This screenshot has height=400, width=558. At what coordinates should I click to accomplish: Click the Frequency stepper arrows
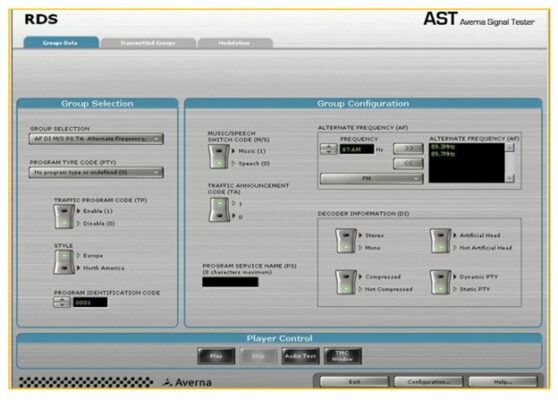tap(328, 149)
